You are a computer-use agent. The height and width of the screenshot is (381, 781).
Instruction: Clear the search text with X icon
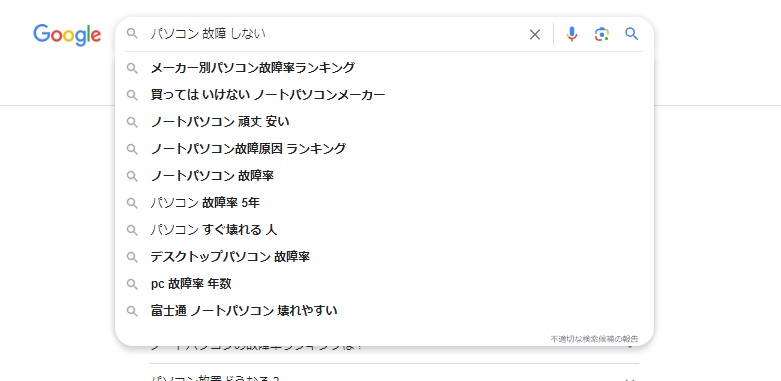coord(534,34)
